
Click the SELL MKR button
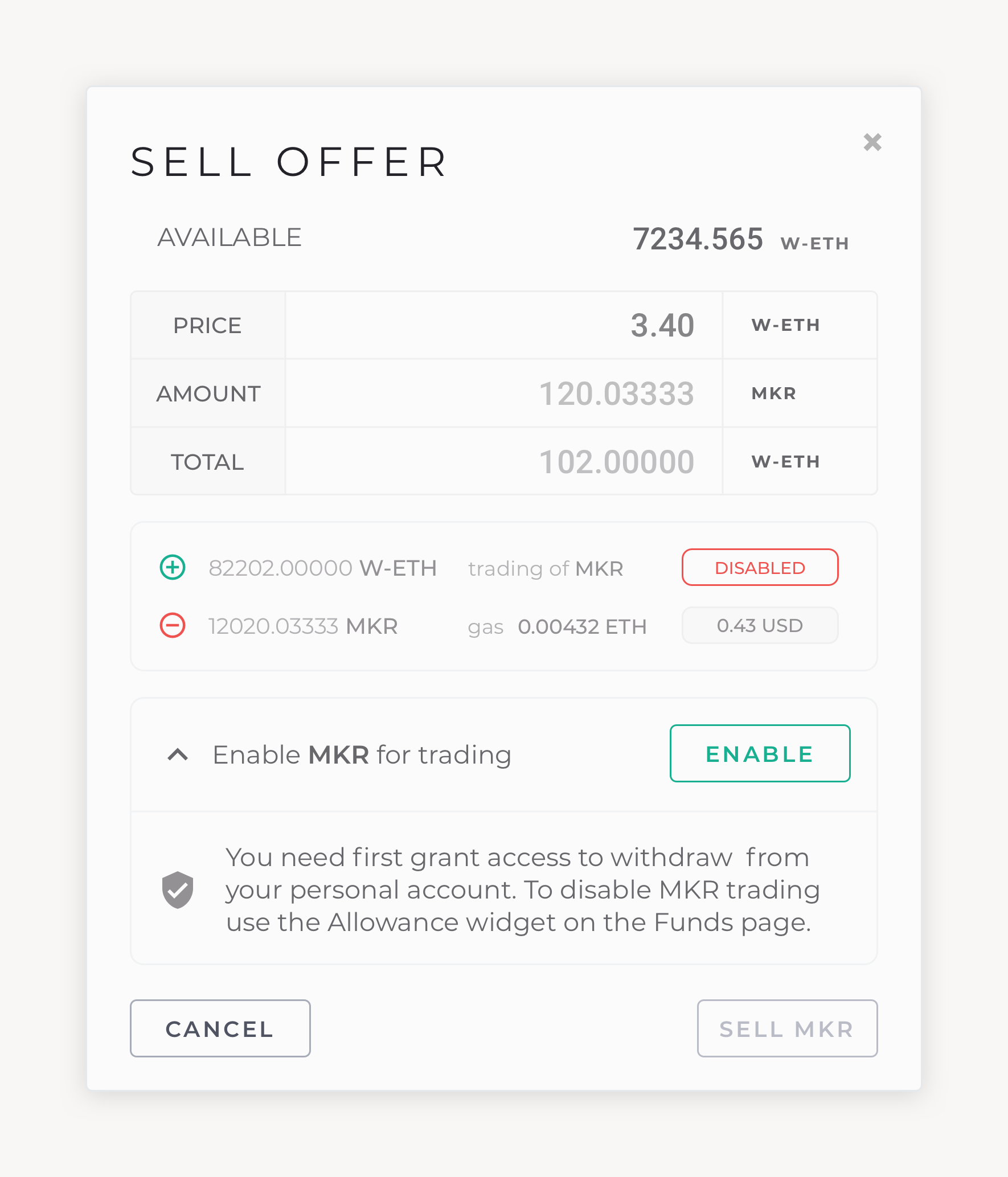786,1028
